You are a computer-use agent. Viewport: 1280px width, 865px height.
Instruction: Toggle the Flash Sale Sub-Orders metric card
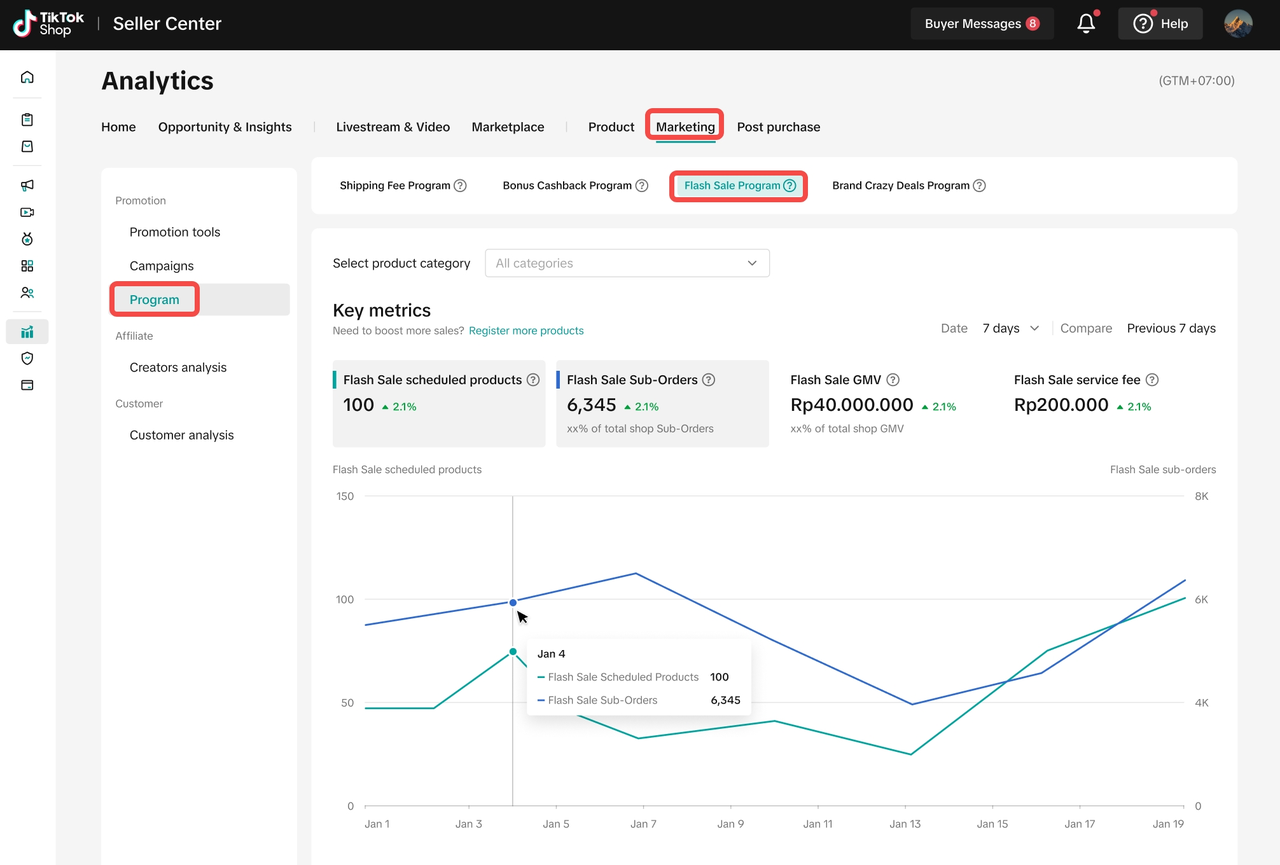pyautogui.click(x=662, y=403)
